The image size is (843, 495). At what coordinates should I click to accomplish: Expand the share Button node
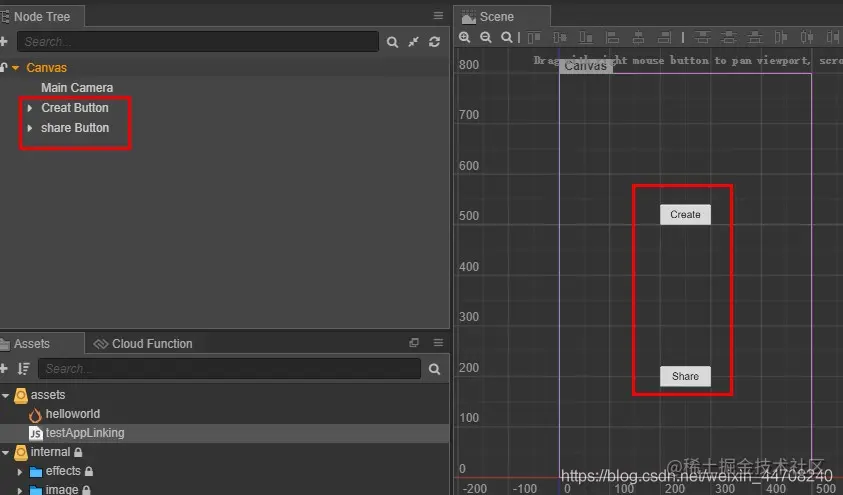pyautogui.click(x=30, y=128)
